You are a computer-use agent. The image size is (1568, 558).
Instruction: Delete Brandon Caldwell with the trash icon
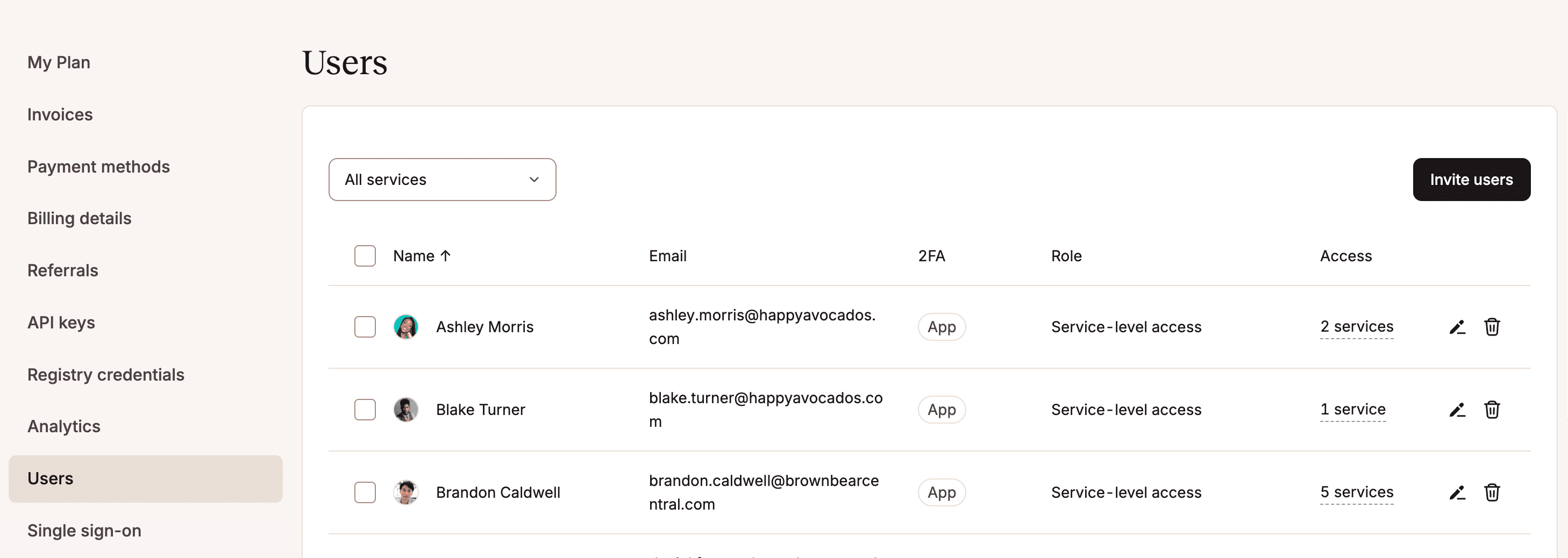[1493, 492]
